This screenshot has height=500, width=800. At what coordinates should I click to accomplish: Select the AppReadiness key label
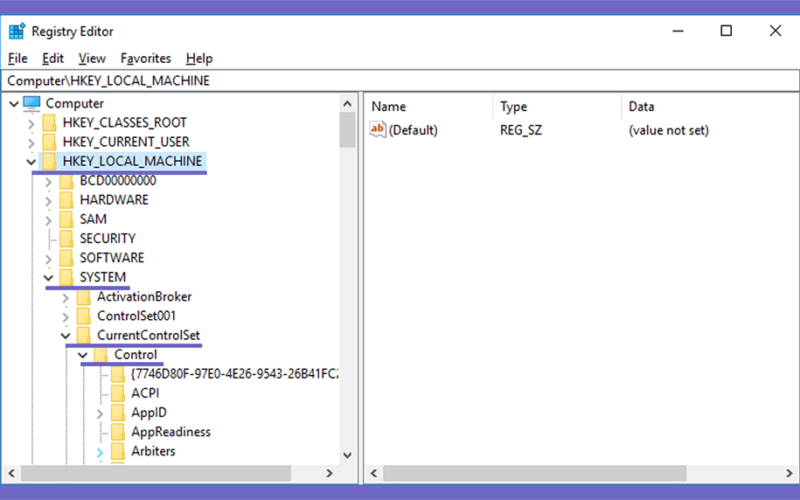(171, 432)
